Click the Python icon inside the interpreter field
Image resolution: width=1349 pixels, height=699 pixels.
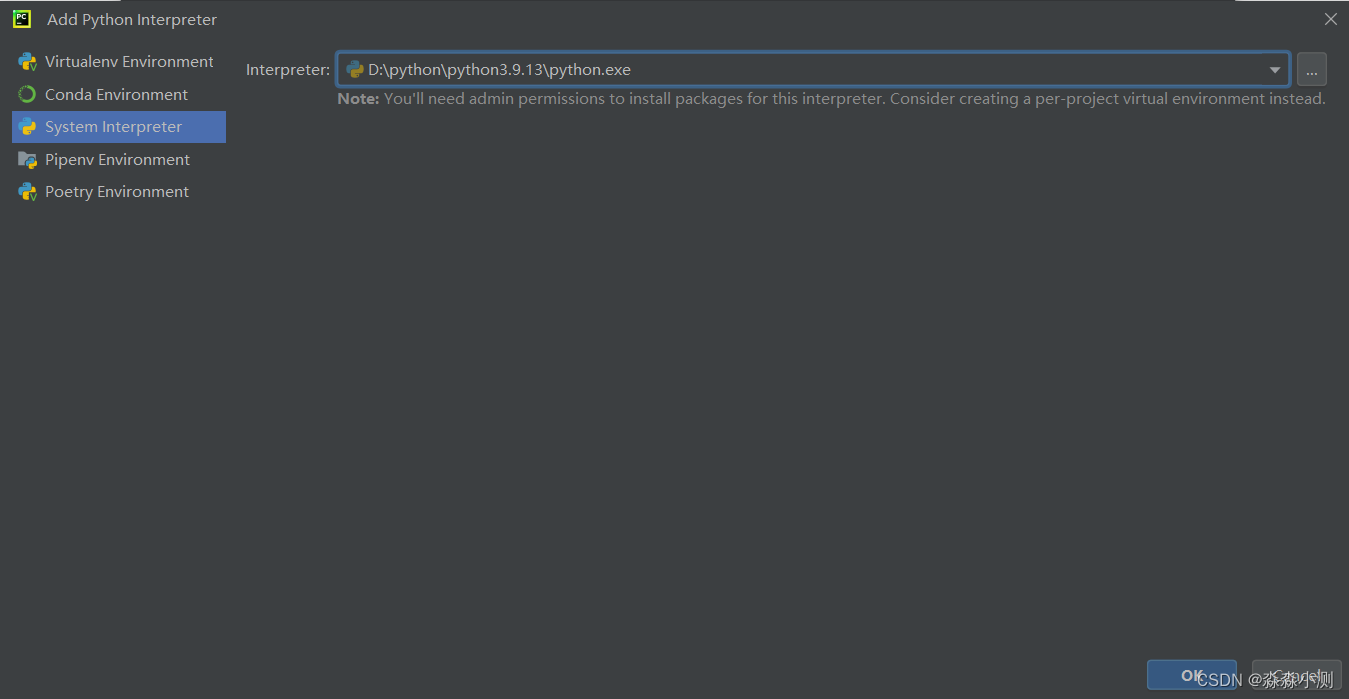pos(354,70)
